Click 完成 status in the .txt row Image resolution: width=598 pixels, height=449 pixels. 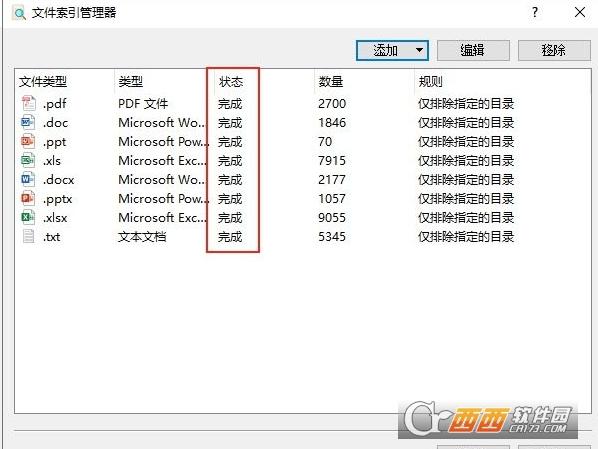tap(230, 237)
